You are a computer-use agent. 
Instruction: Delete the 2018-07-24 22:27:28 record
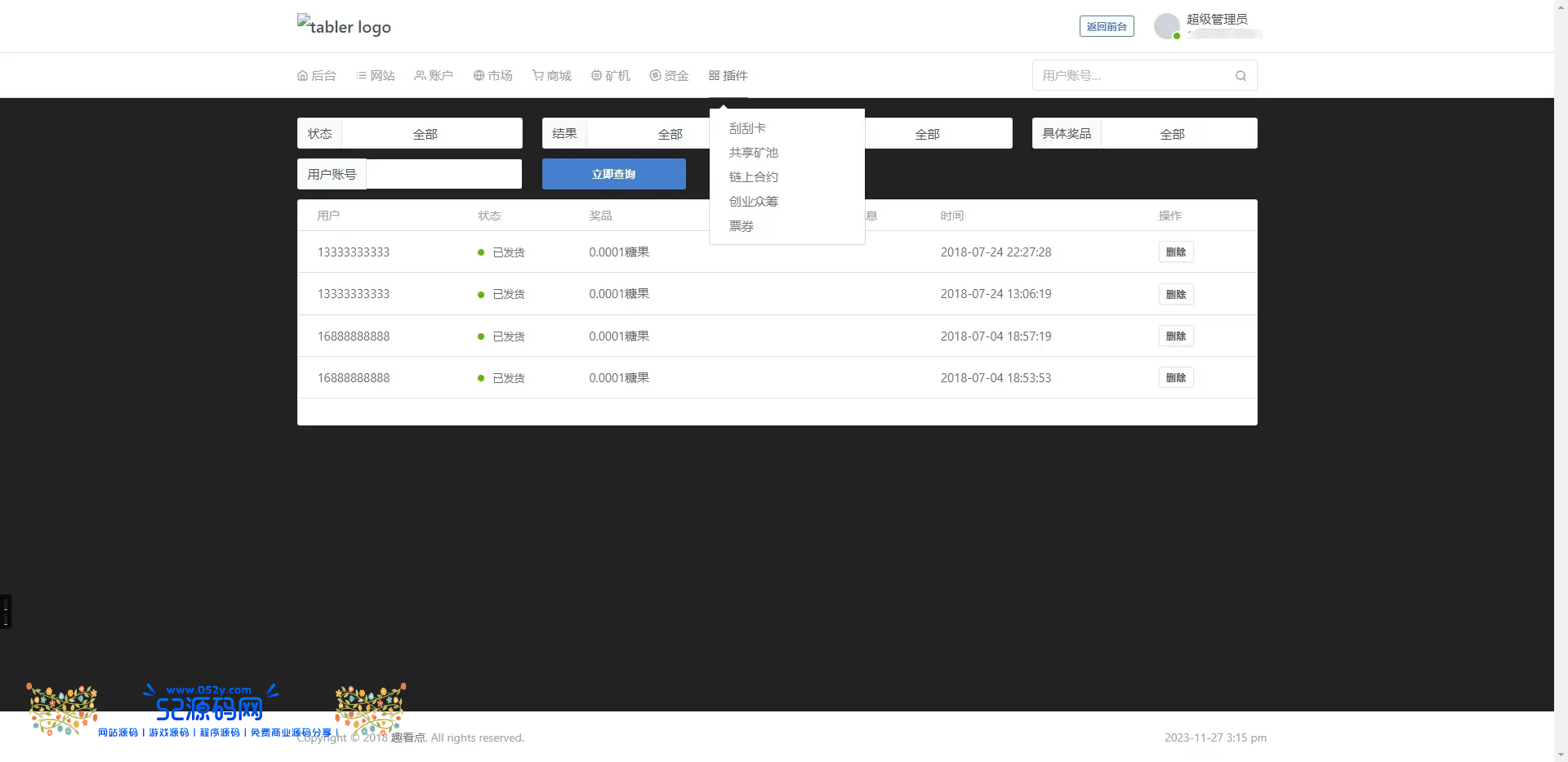1175,252
